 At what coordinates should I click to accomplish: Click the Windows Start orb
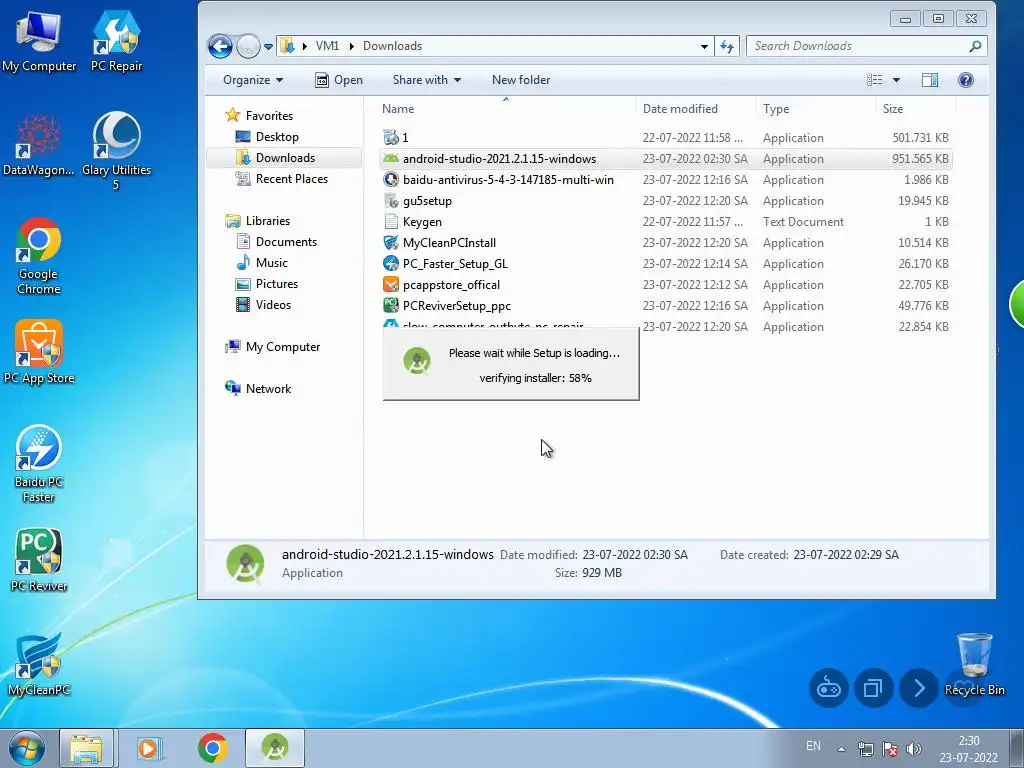pyautogui.click(x=26, y=748)
